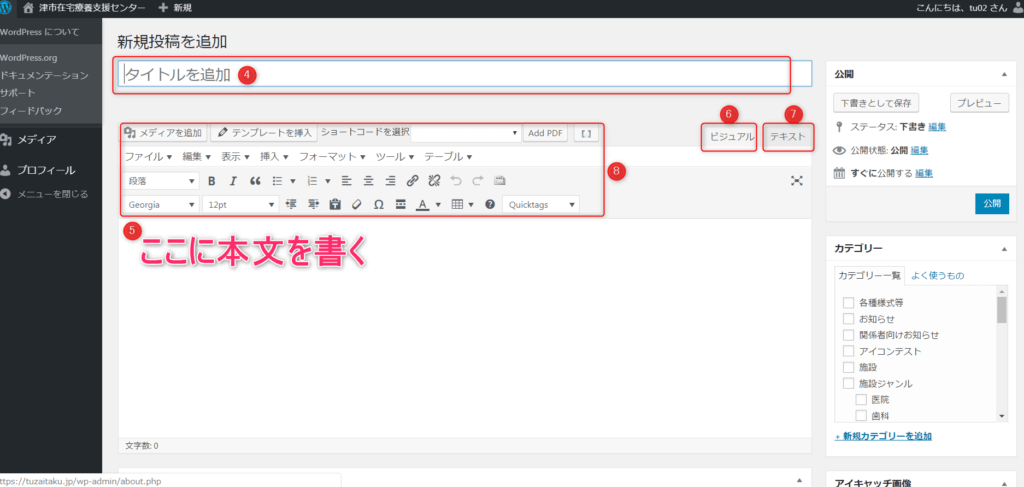Image resolution: width=1024 pixels, height=487 pixels.
Task: Select the 医院 subcategory checkbox
Action: (x=860, y=399)
